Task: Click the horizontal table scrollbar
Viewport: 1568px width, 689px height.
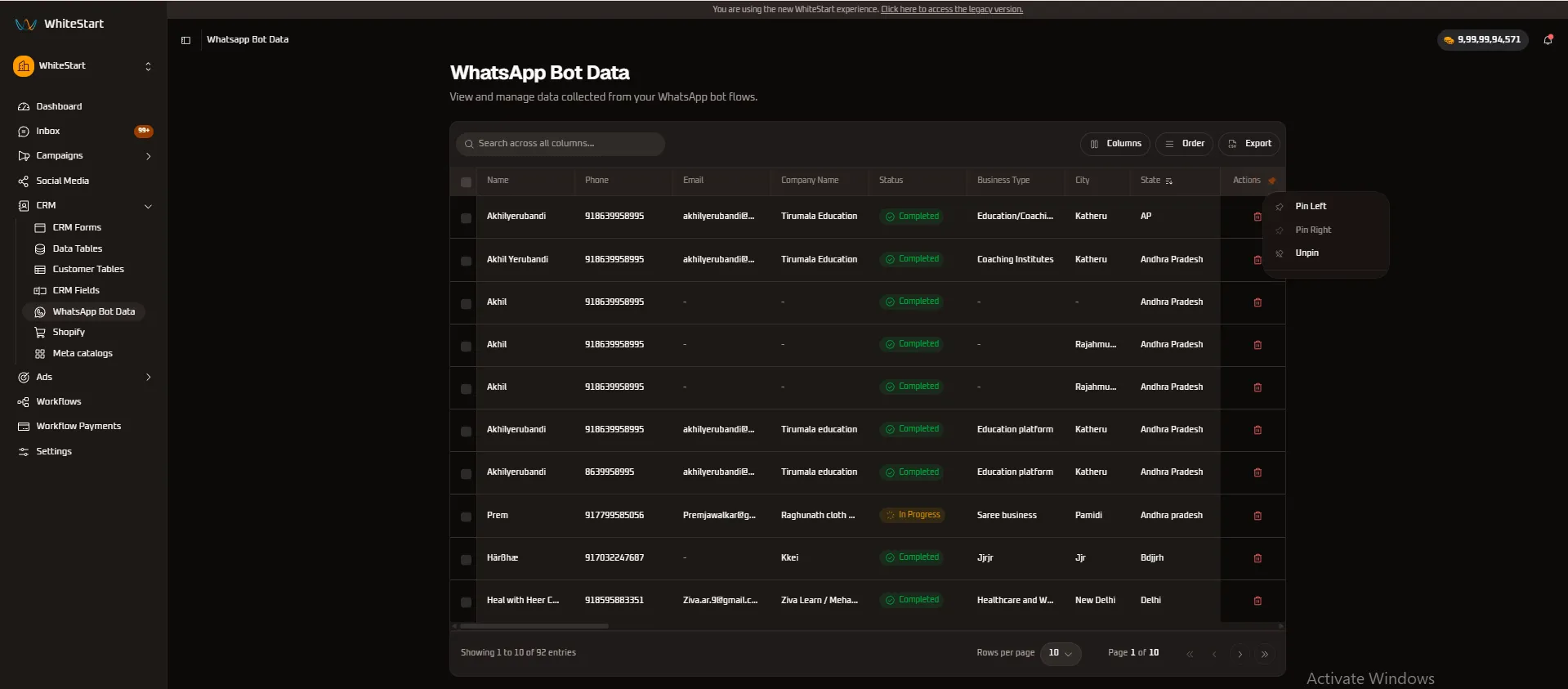Action: pos(534,626)
